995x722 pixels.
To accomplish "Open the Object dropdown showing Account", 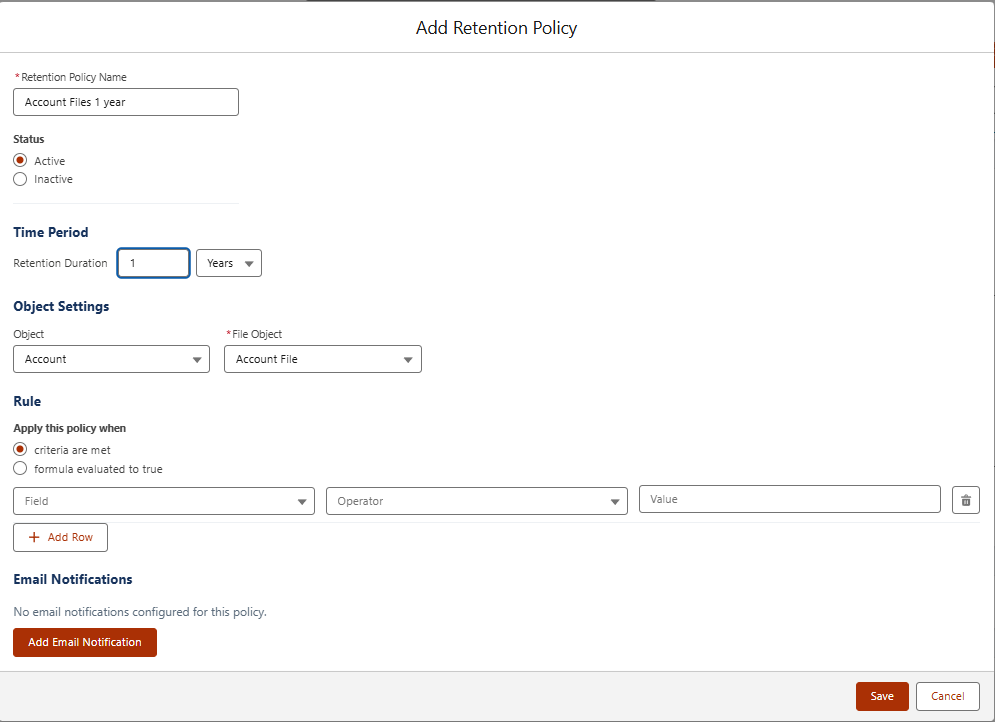I will [112, 359].
